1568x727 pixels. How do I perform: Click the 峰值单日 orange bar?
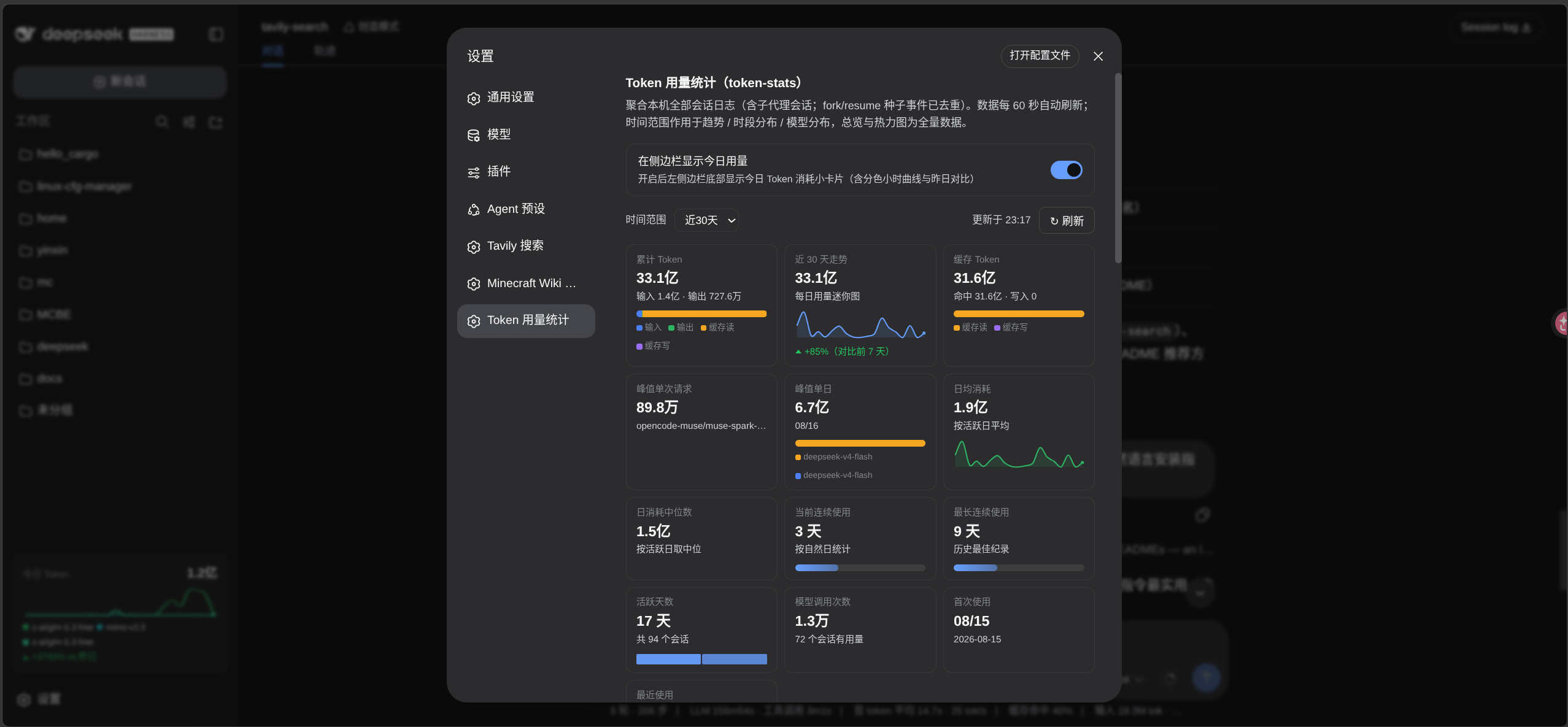click(860, 444)
